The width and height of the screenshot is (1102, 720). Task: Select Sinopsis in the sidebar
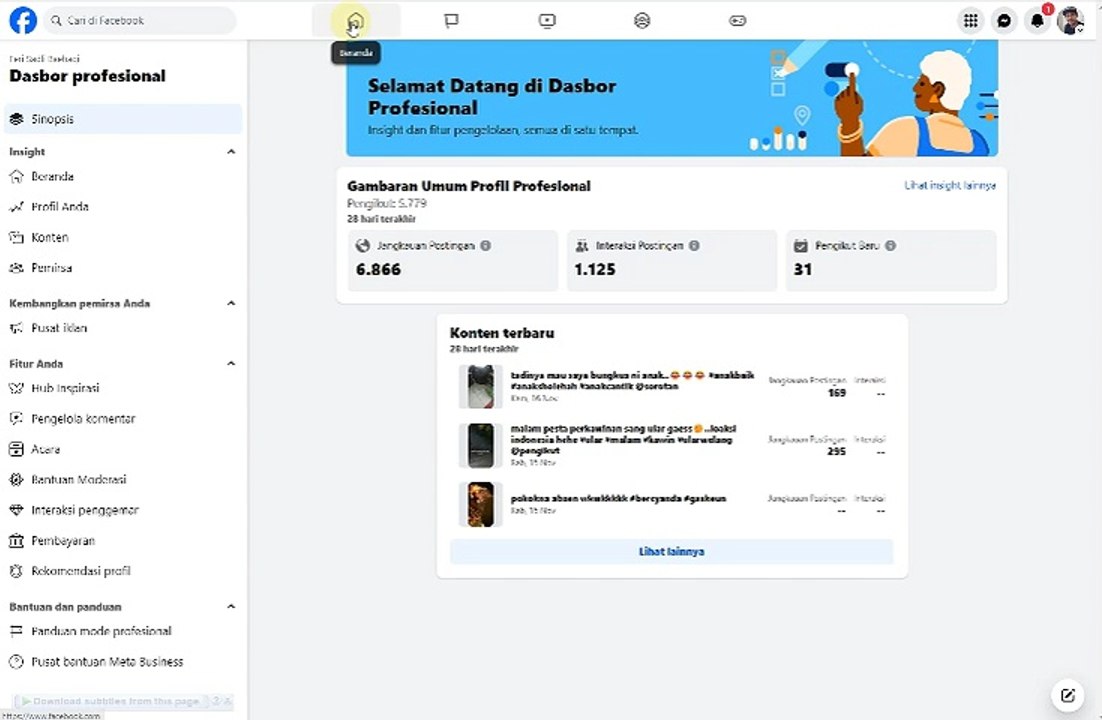click(x=124, y=119)
